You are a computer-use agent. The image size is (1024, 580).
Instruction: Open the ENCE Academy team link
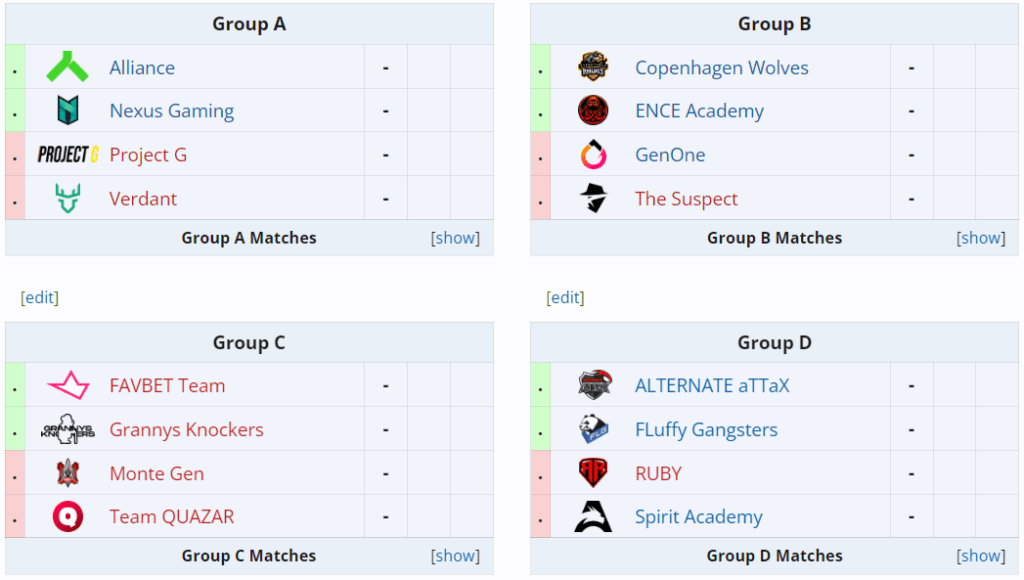tap(699, 111)
